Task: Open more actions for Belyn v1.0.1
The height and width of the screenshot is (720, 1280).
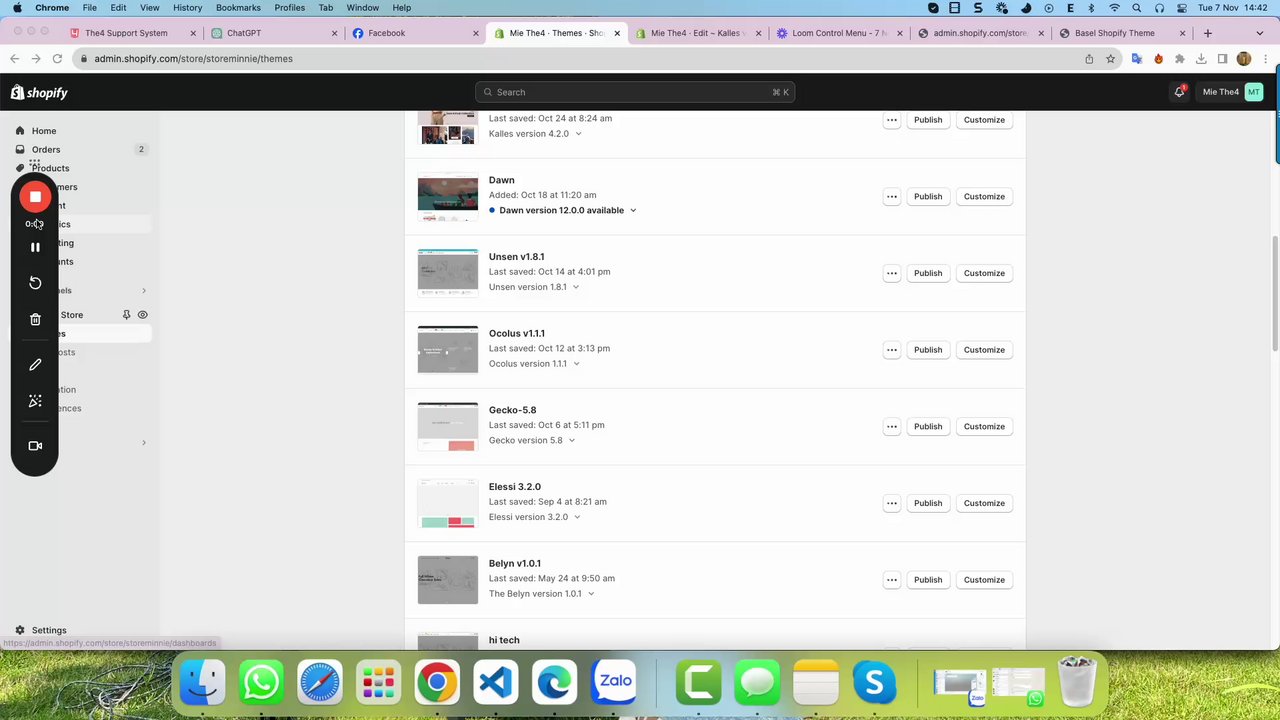Action: click(x=891, y=580)
